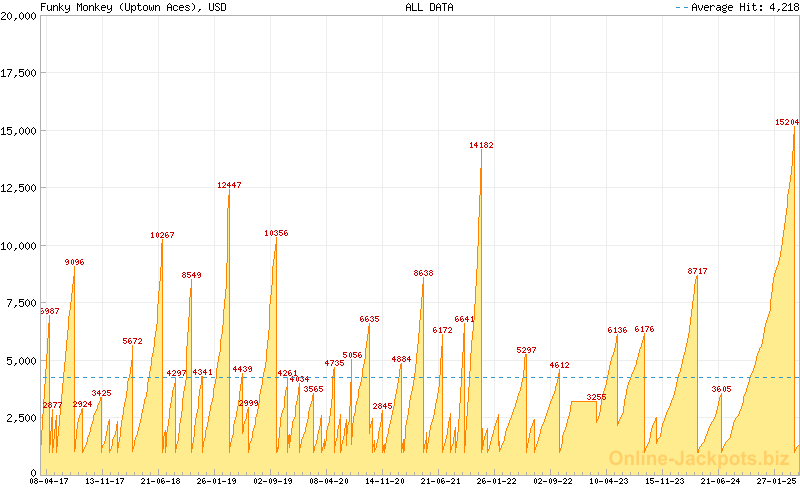Select the 3565 peak value
Viewport: 800px width, 490px height.
313,389
